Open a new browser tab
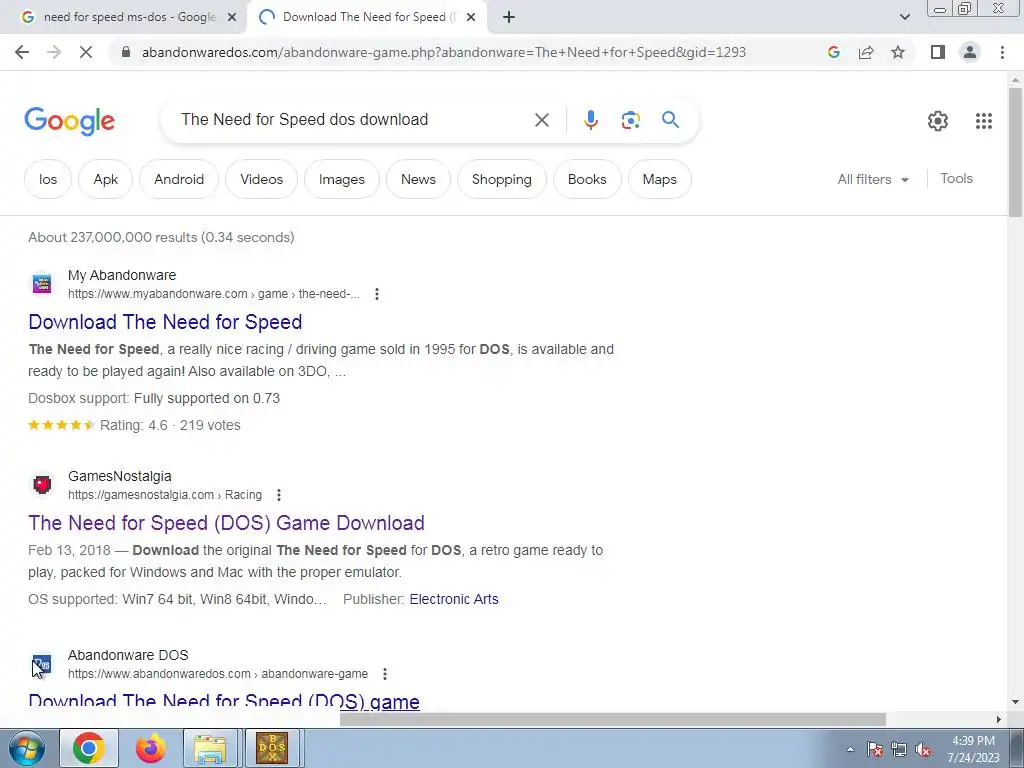This screenshot has height=768, width=1024. point(509,17)
